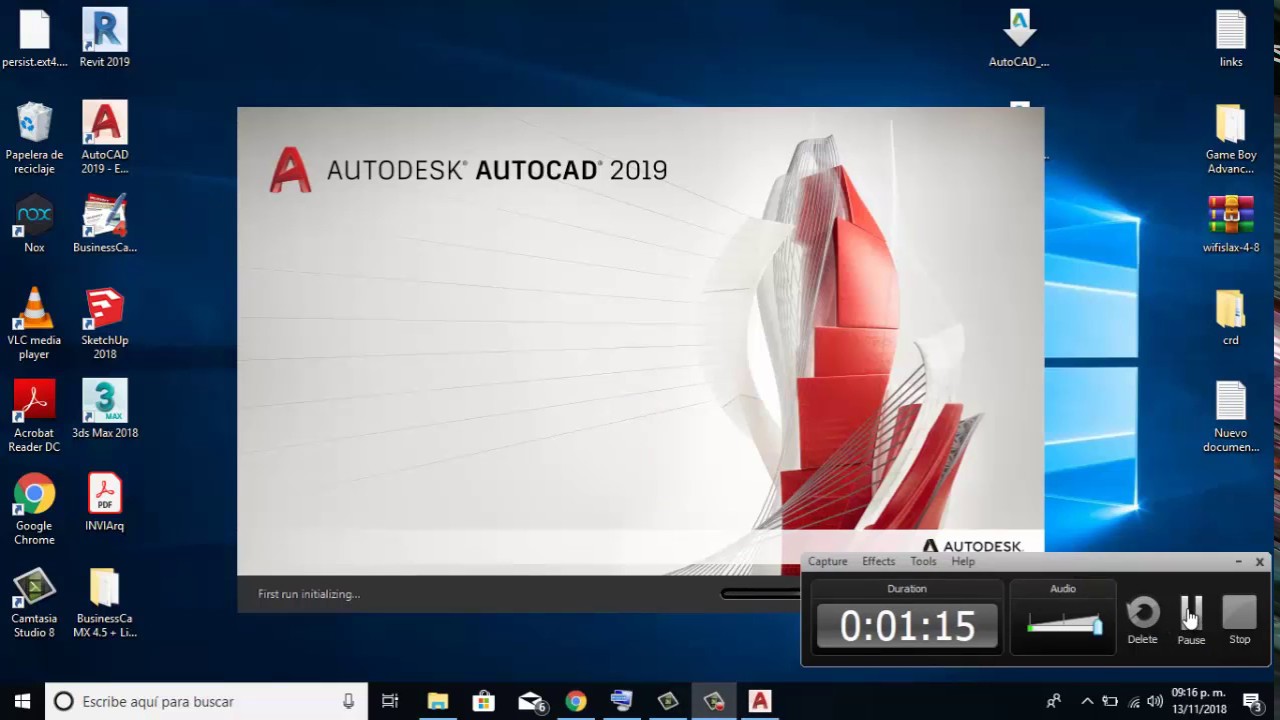Image resolution: width=1280 pixels, height=720 pixels.
Task: Open File Explorer from taskbar
Action: tap(438, 701)
